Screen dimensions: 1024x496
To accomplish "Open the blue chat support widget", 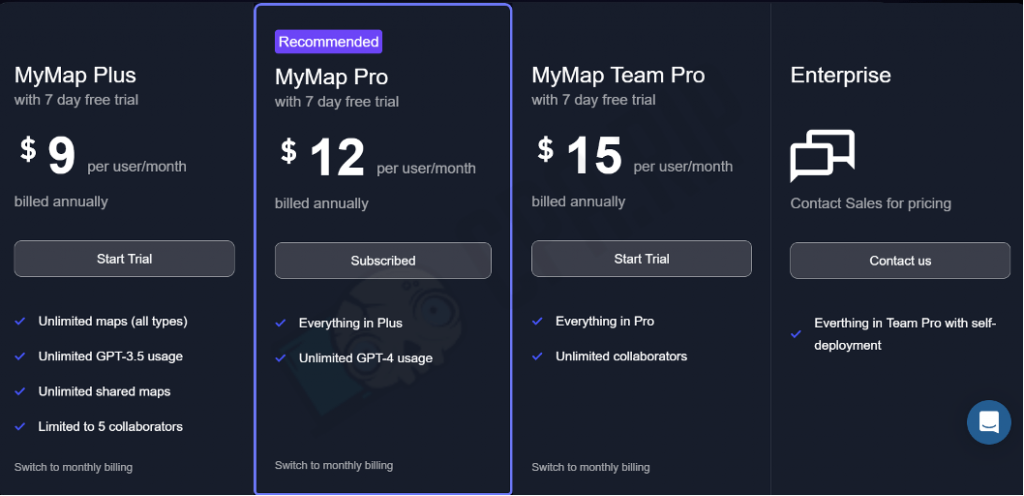I will [x=989, y=422].
